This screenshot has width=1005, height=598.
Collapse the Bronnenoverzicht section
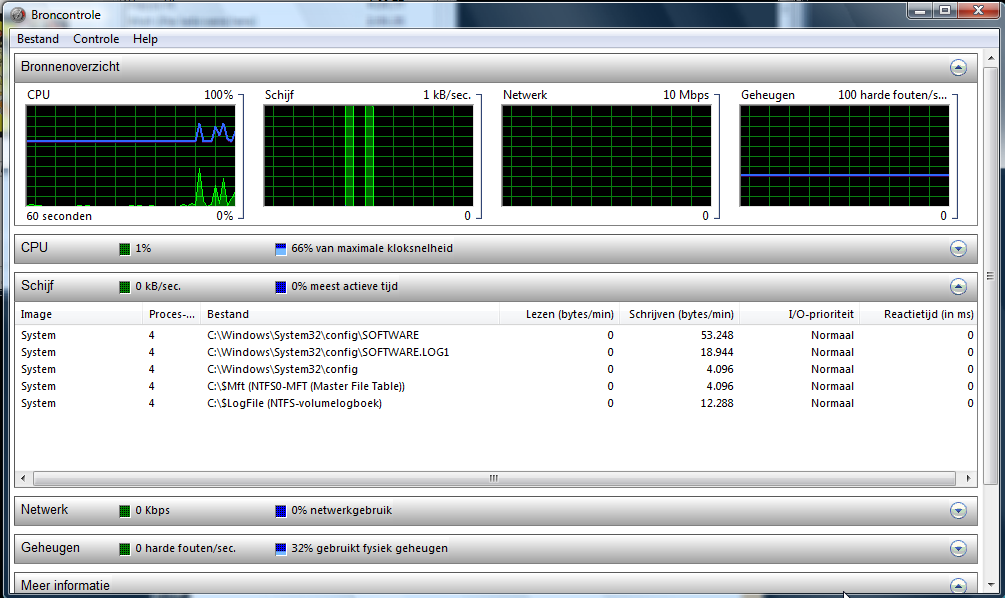point(958,67)
